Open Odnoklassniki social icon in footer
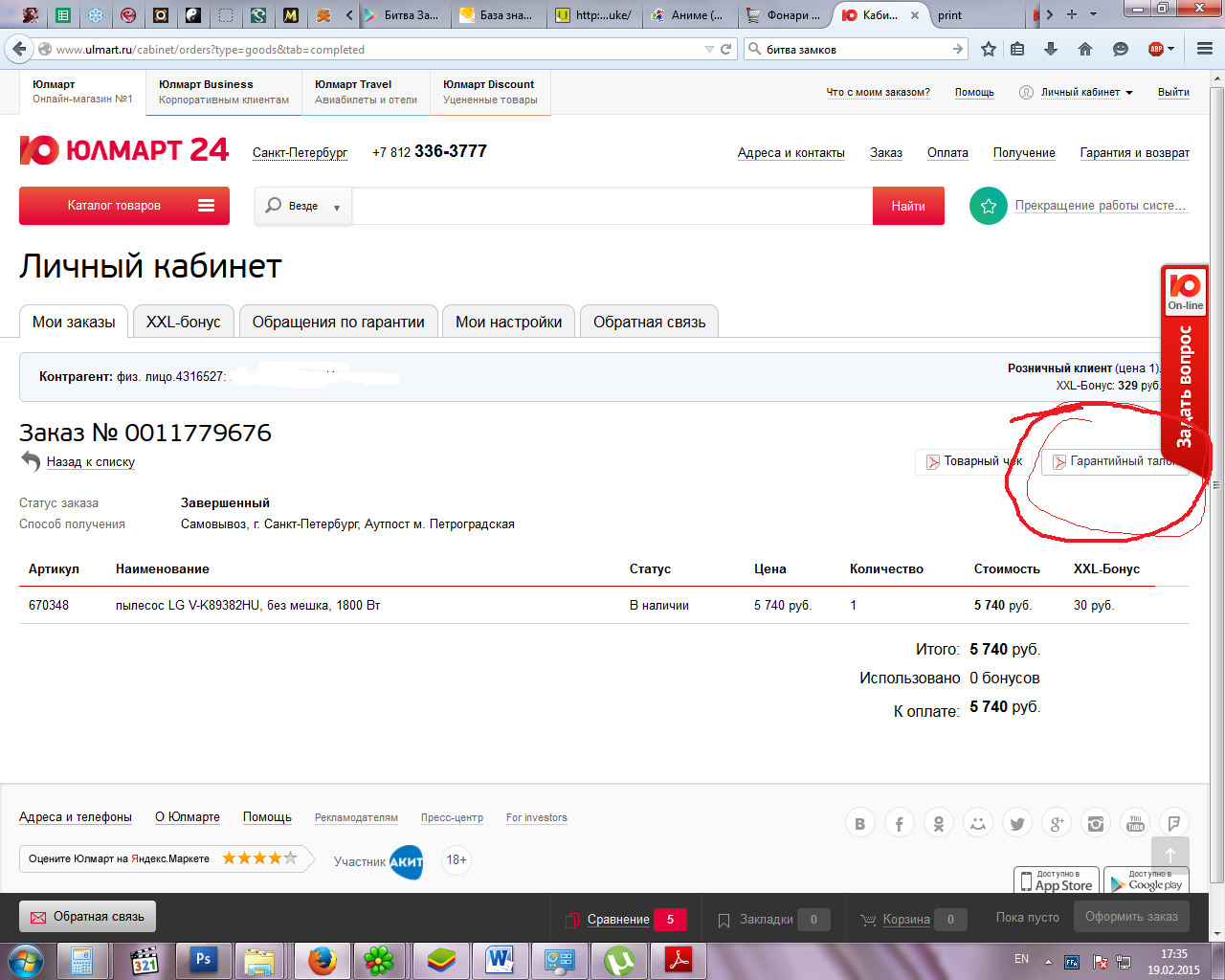Screen dimensions: 1225x980 [x=939, y=823]
